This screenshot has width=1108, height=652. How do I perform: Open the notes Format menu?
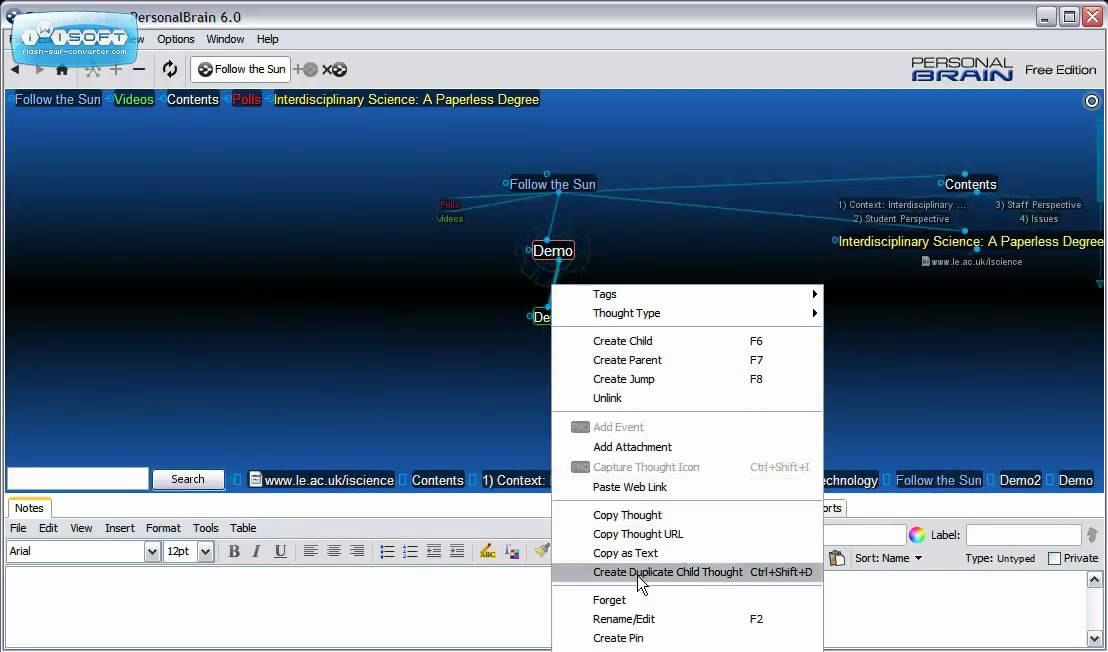tap(163, 528)
